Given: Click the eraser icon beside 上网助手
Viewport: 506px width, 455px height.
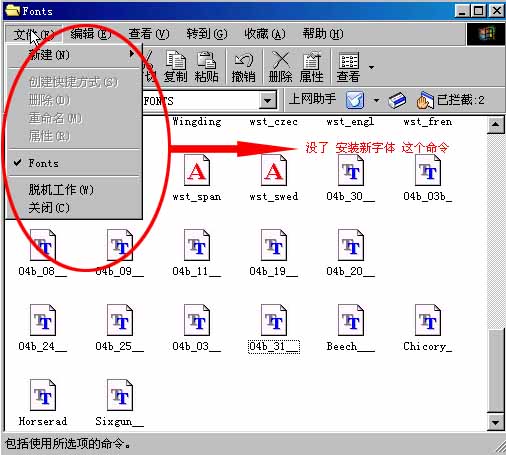Looking at the screenshot, I should (x=397, y=100).
